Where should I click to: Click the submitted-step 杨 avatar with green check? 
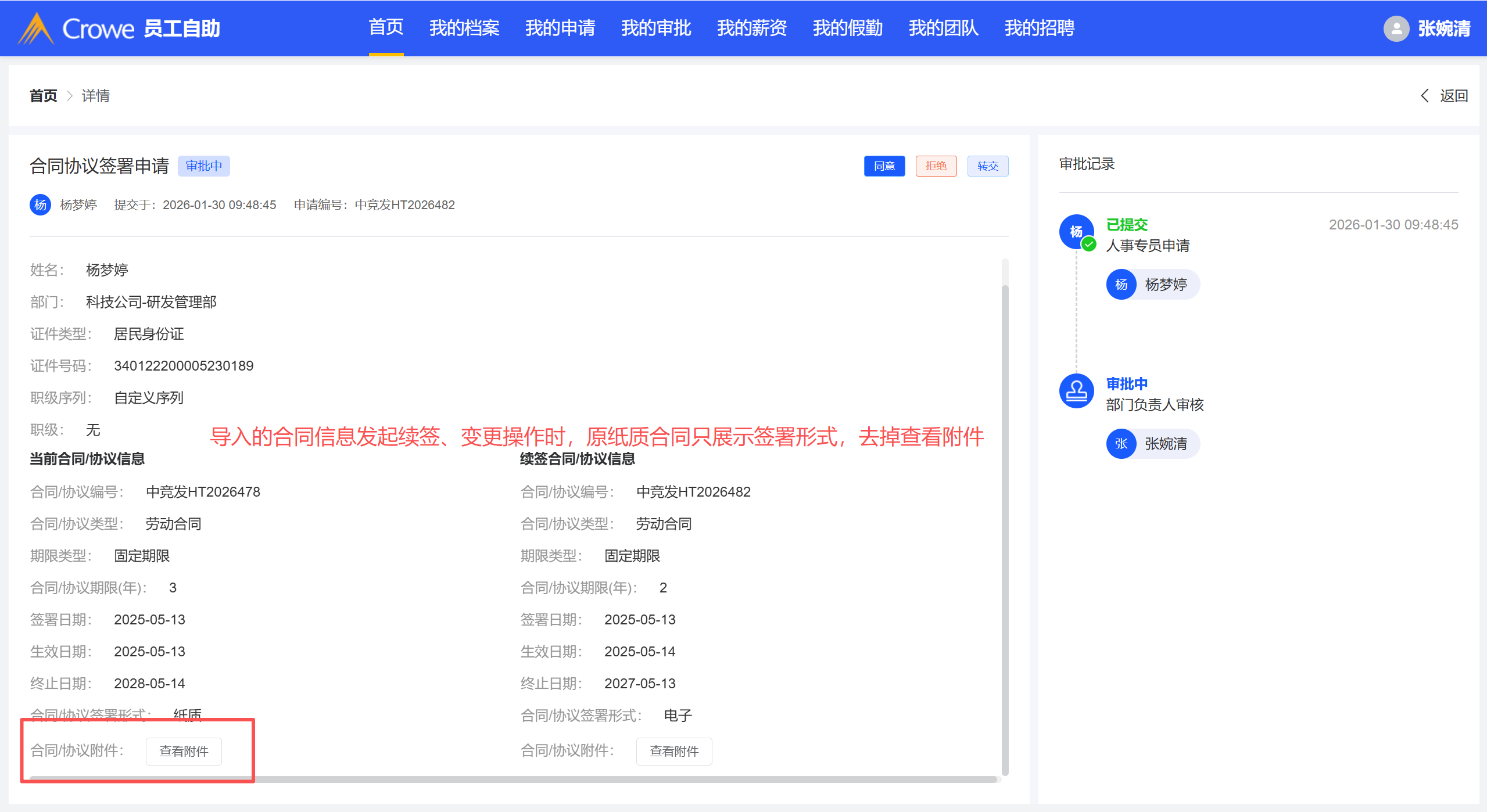coord(1076,232)
